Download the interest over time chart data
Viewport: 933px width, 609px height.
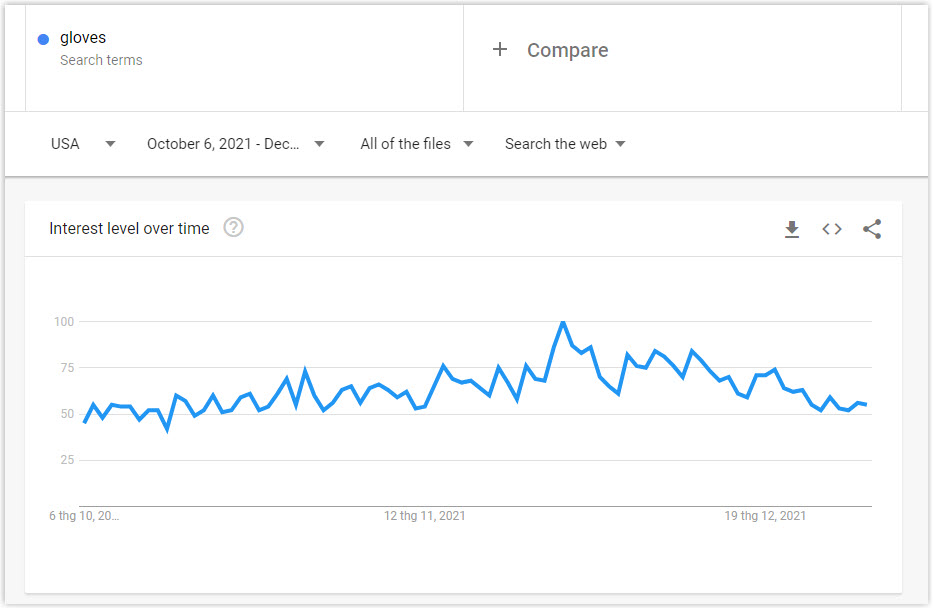(791, 229)
